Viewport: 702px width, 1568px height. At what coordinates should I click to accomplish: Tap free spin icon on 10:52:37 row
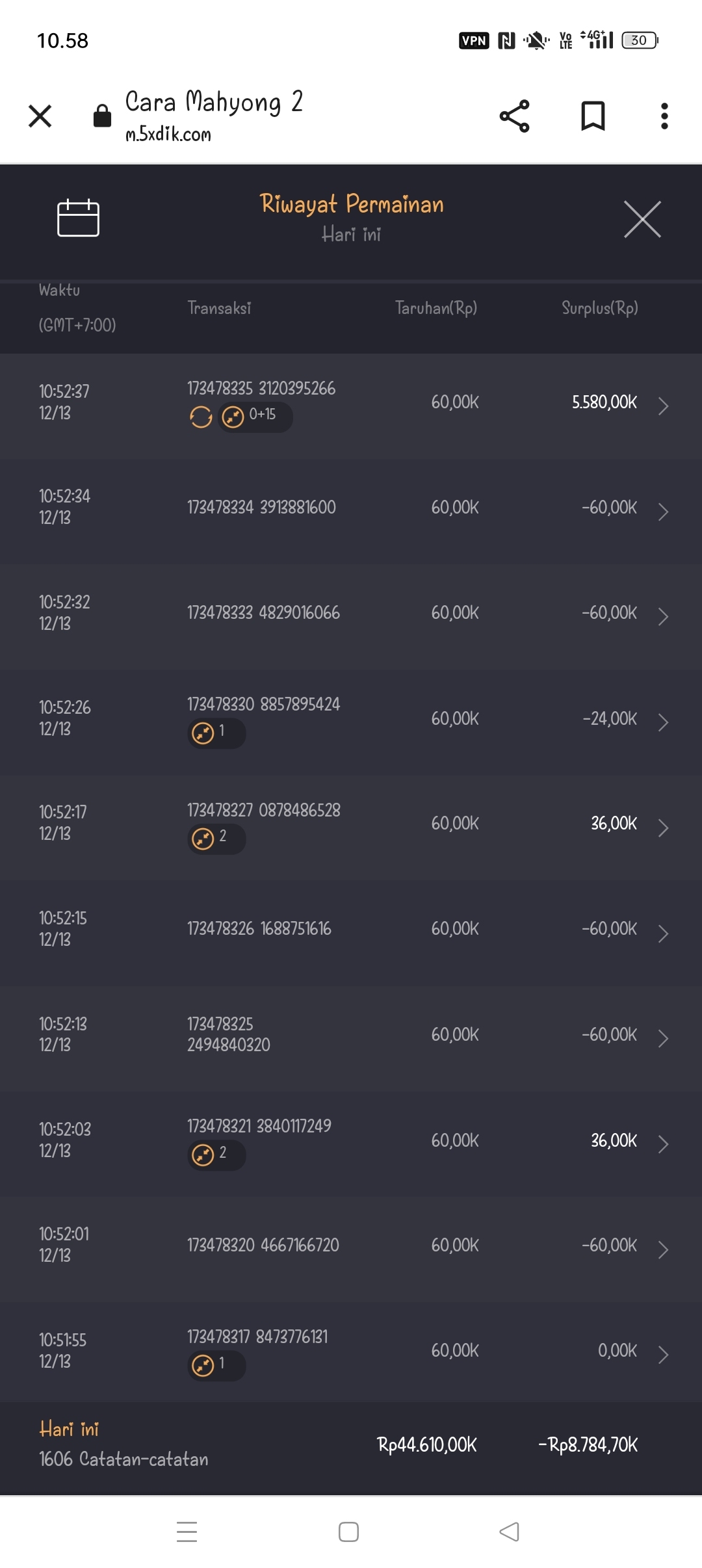(201, 417)
